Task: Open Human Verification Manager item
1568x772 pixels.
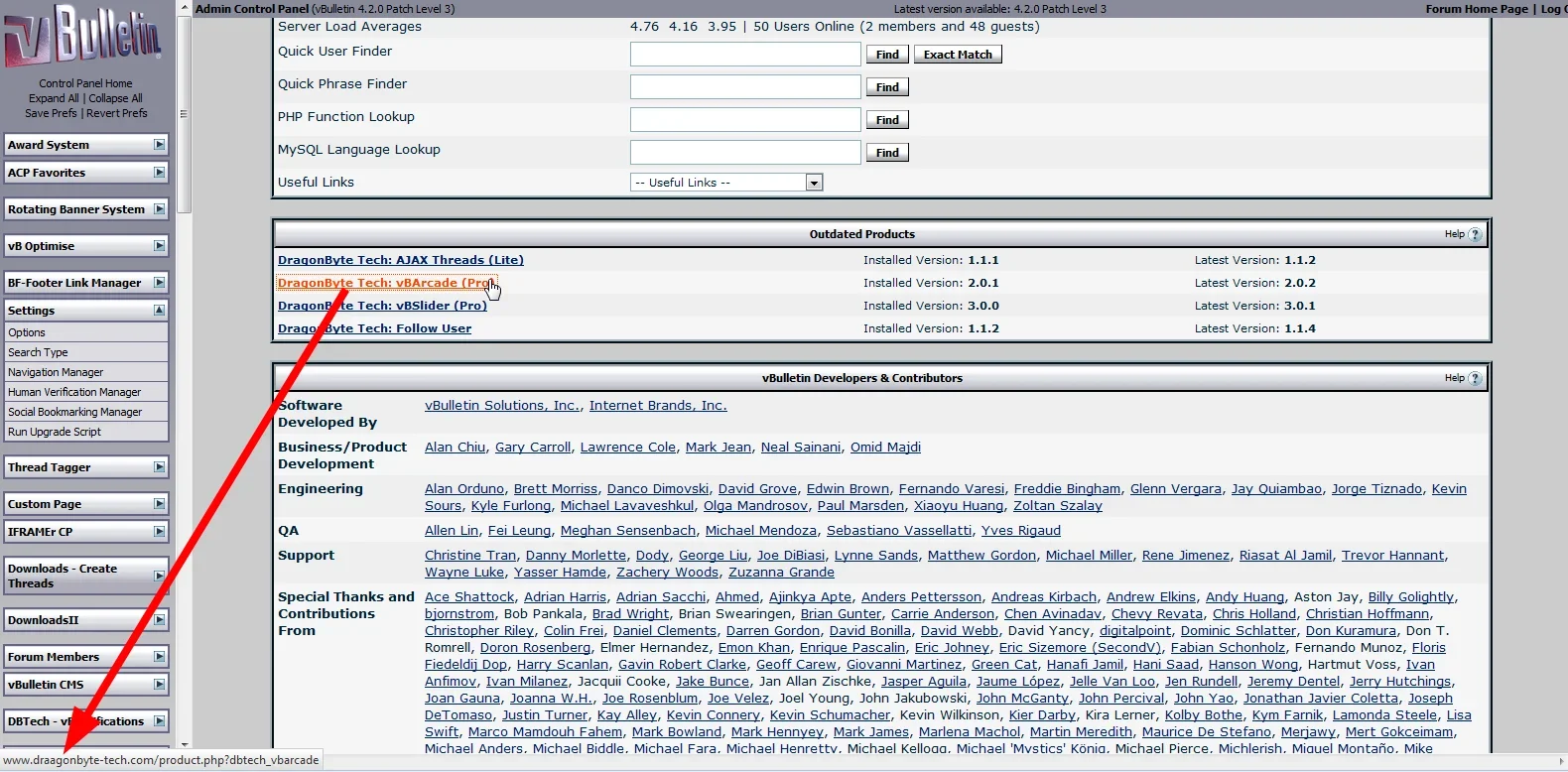Action: pyautogui.click(x=86, y=392)
